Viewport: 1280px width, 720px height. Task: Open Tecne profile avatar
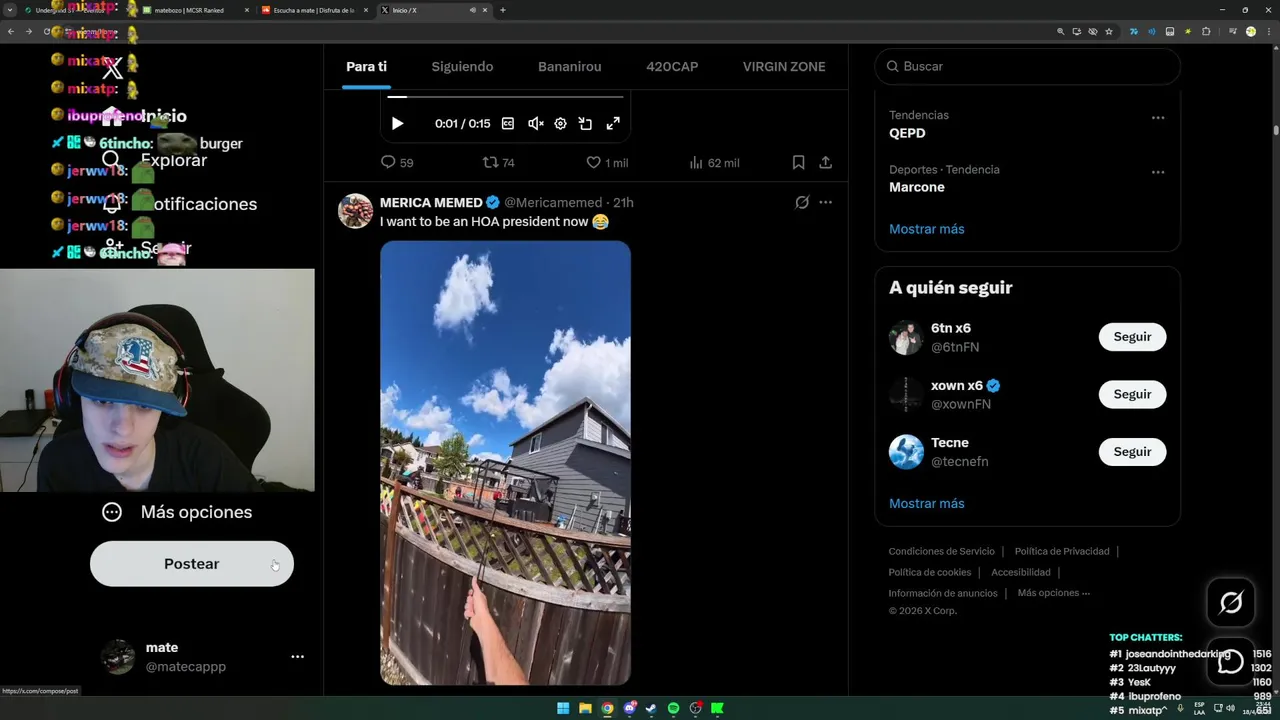point(906,451)
